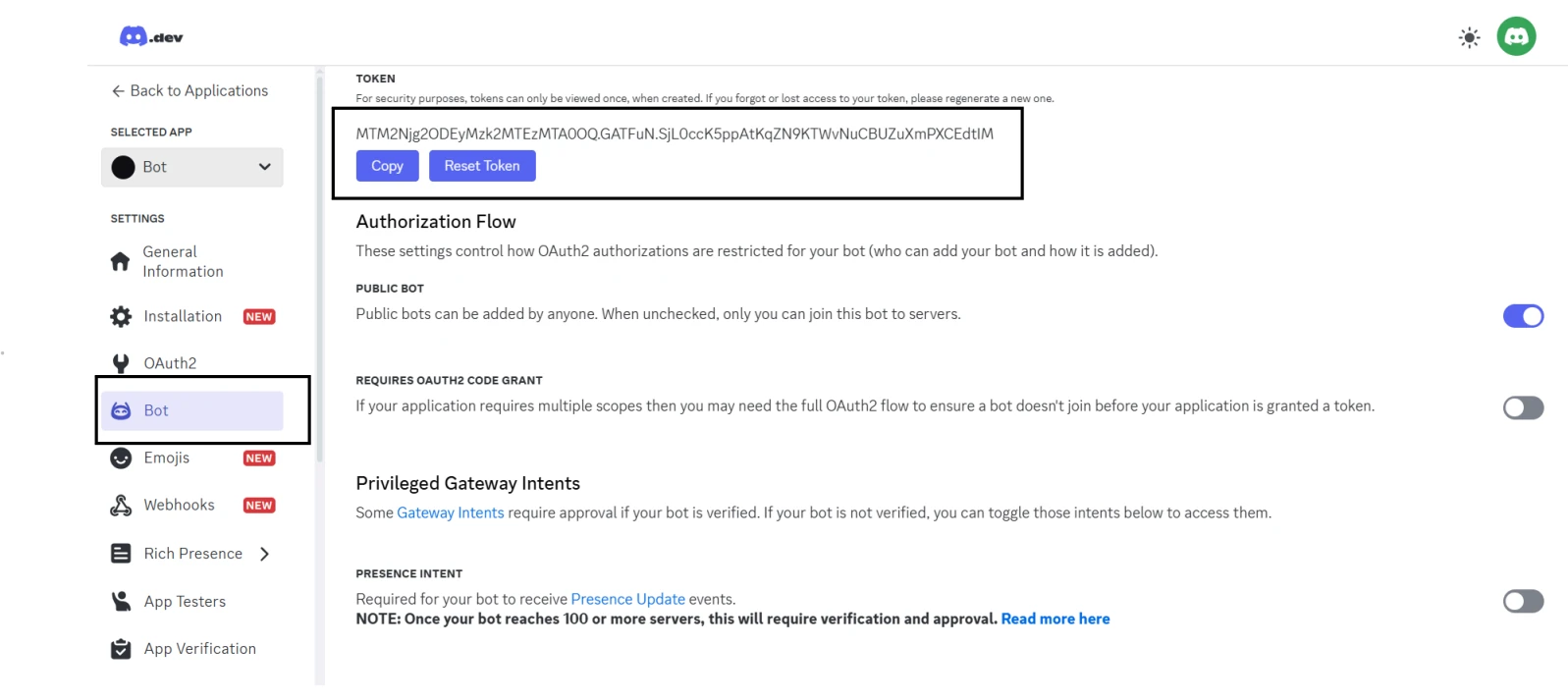1568x700 pixels.
Task: Select the Bot settings menu item
Action: point(192,410)
